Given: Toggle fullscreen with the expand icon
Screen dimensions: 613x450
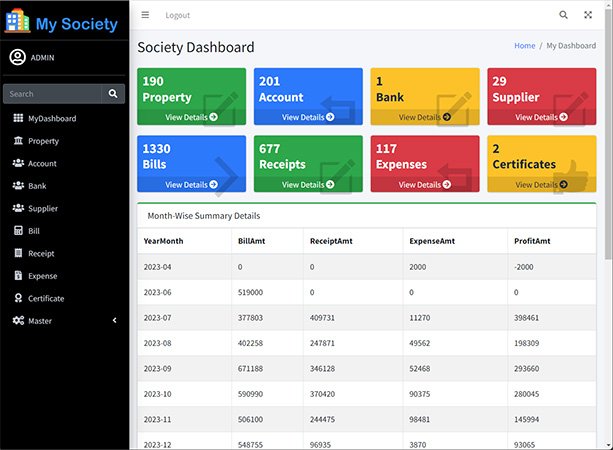Looking at the screenshot, I should point(588,15).
